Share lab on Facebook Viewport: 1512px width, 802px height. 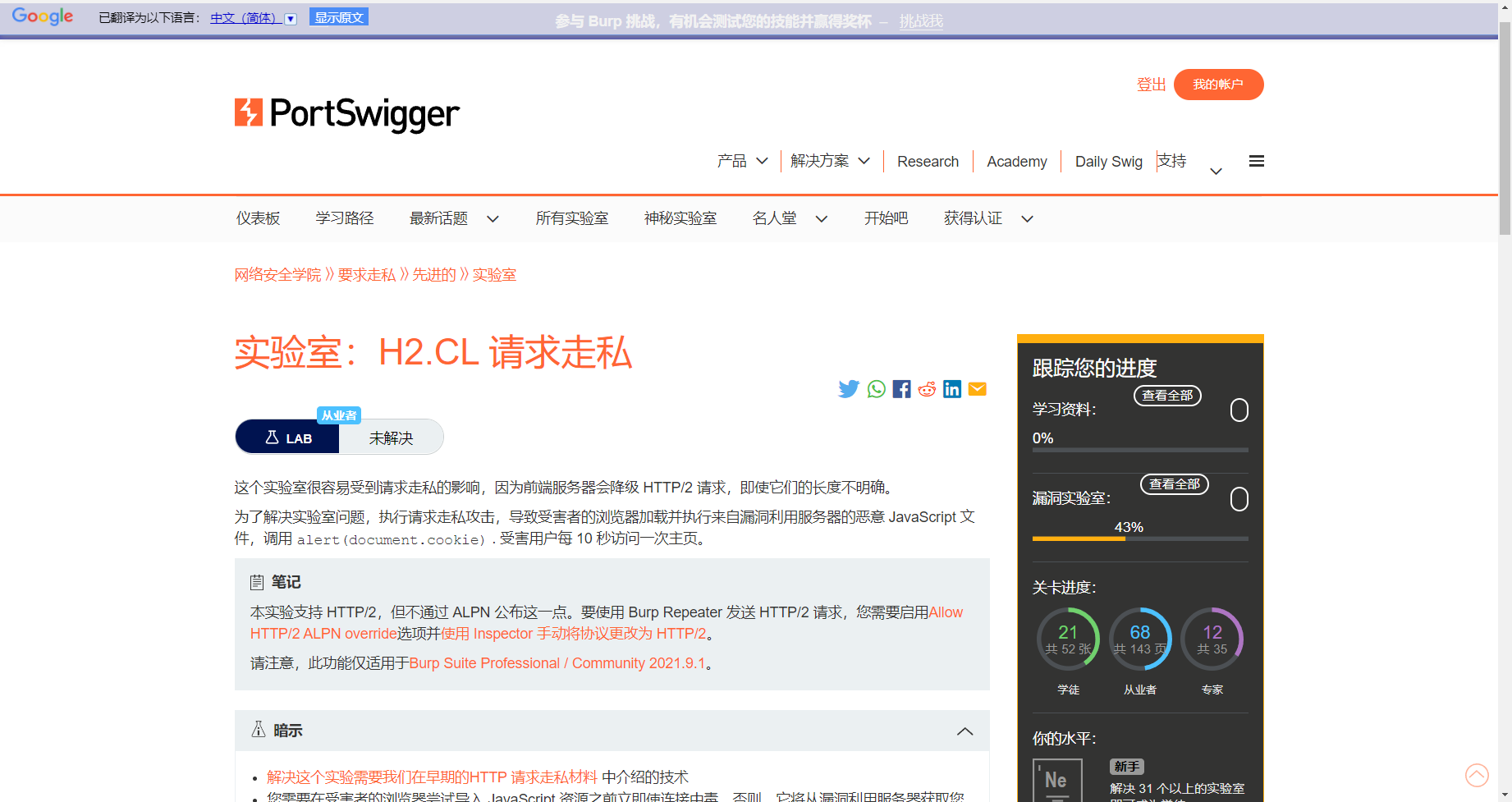click(x=901, y=389)
